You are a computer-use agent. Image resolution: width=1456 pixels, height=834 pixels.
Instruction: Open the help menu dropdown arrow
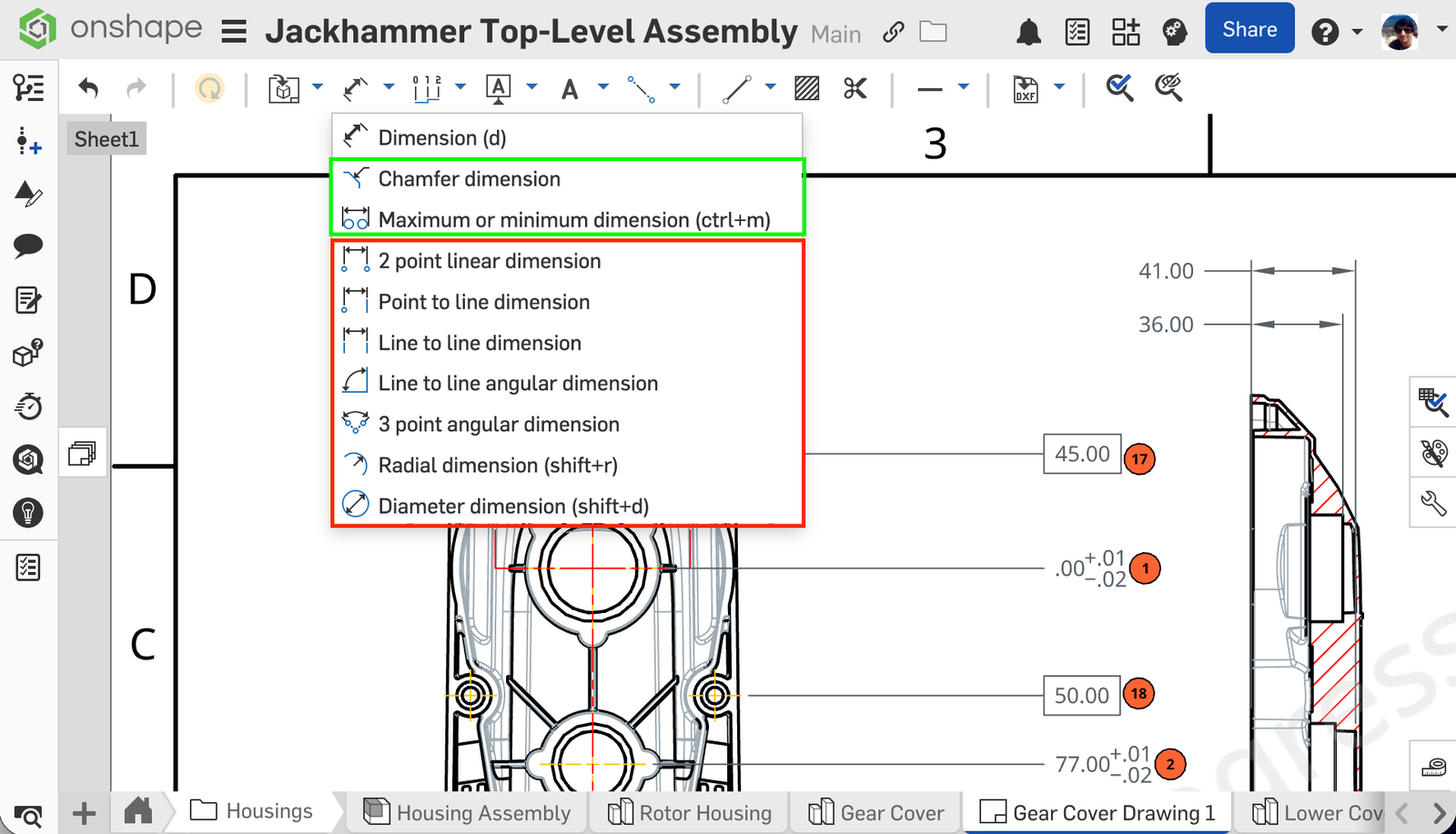(1357, 32)
